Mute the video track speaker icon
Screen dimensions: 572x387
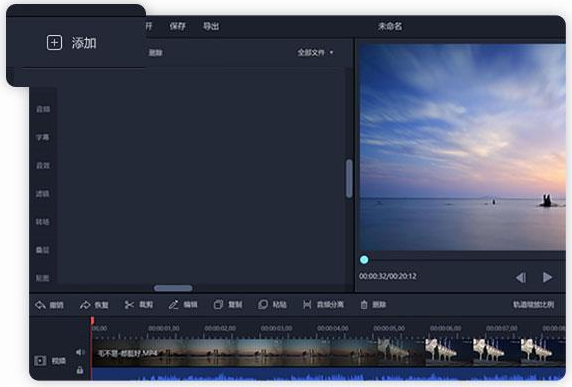[80, 352]
